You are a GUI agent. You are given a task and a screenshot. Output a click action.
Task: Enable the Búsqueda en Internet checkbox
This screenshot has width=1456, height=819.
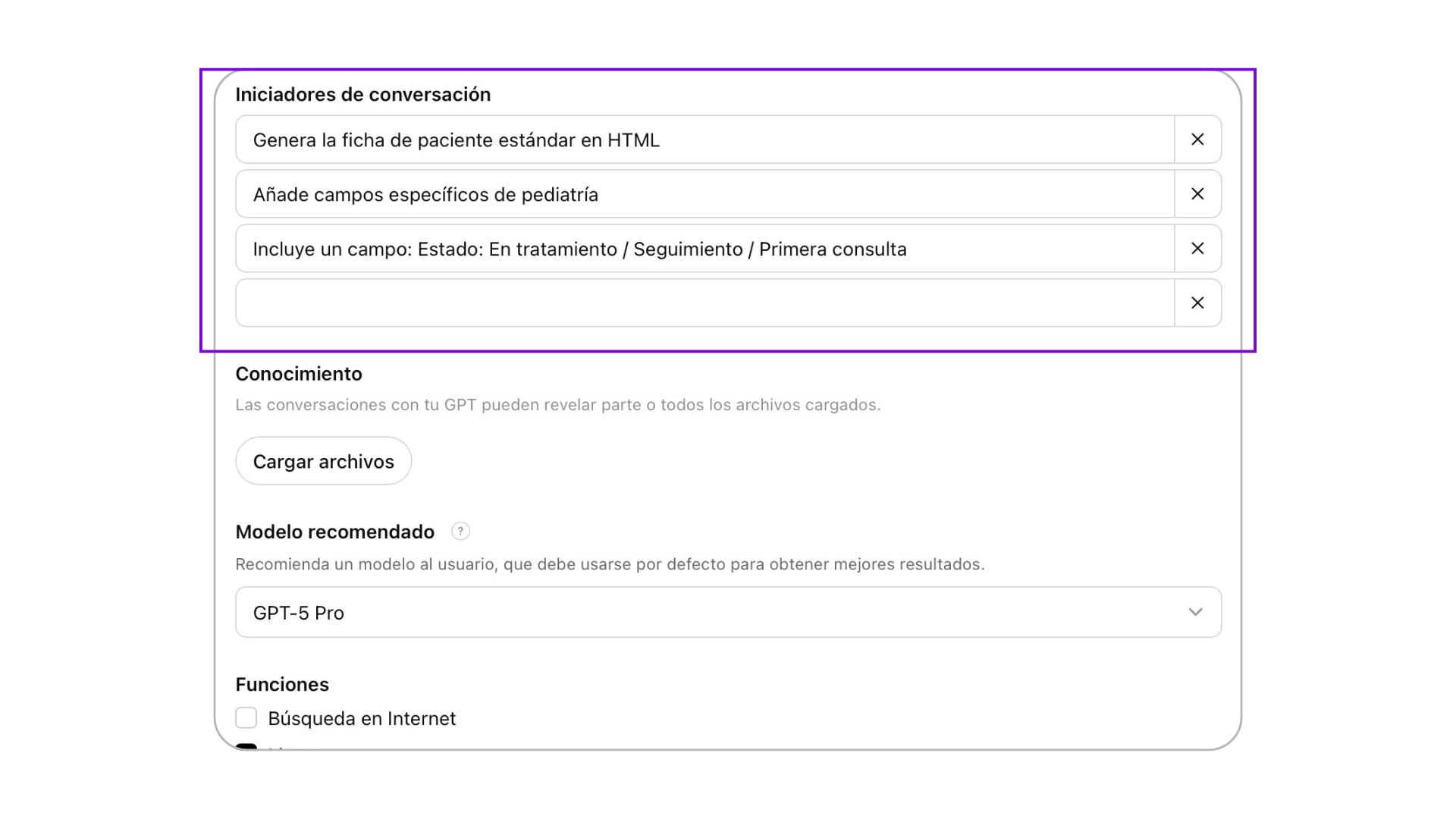(x=246, y=718)
